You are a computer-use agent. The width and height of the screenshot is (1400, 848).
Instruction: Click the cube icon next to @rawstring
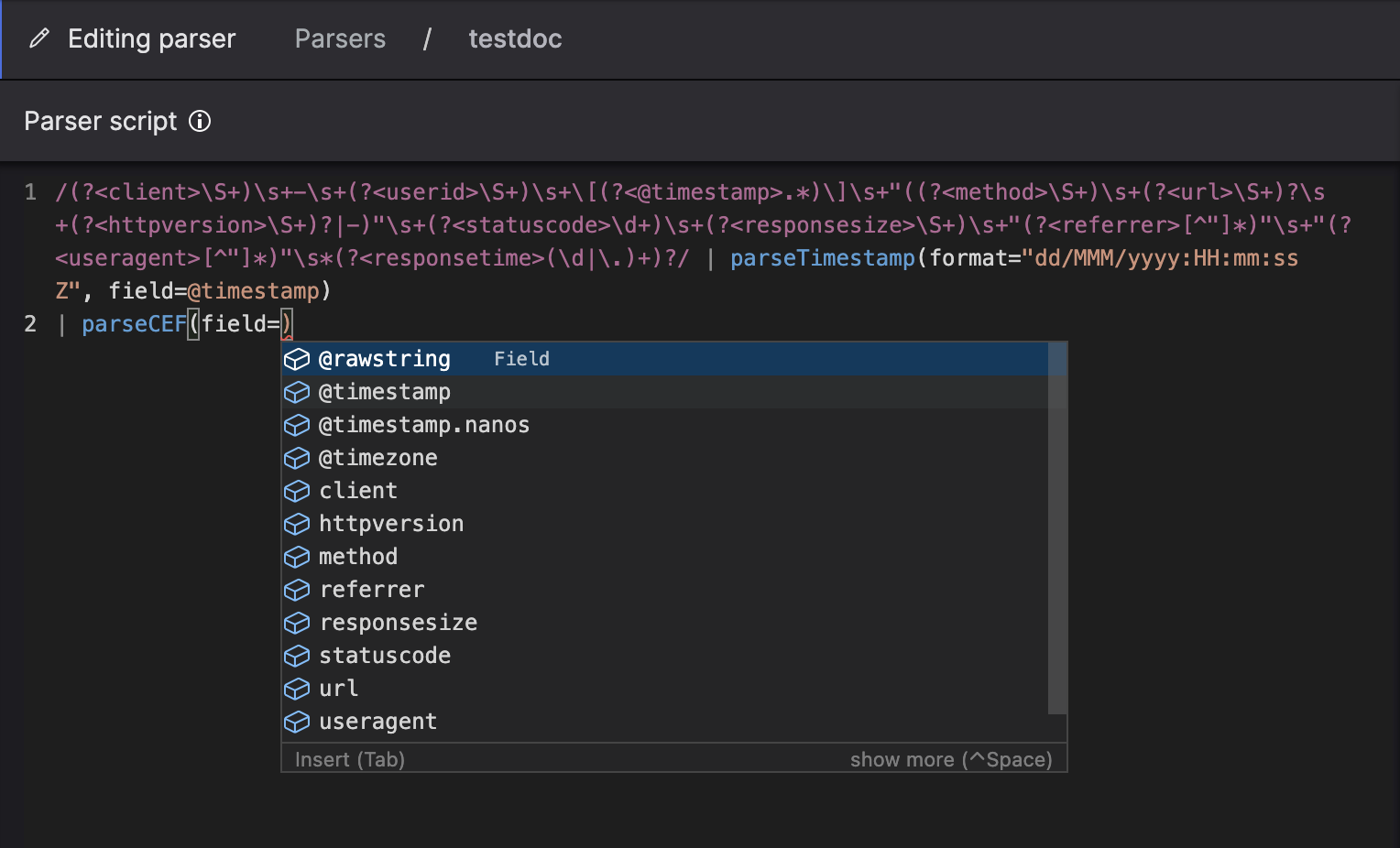pos(297,359)
